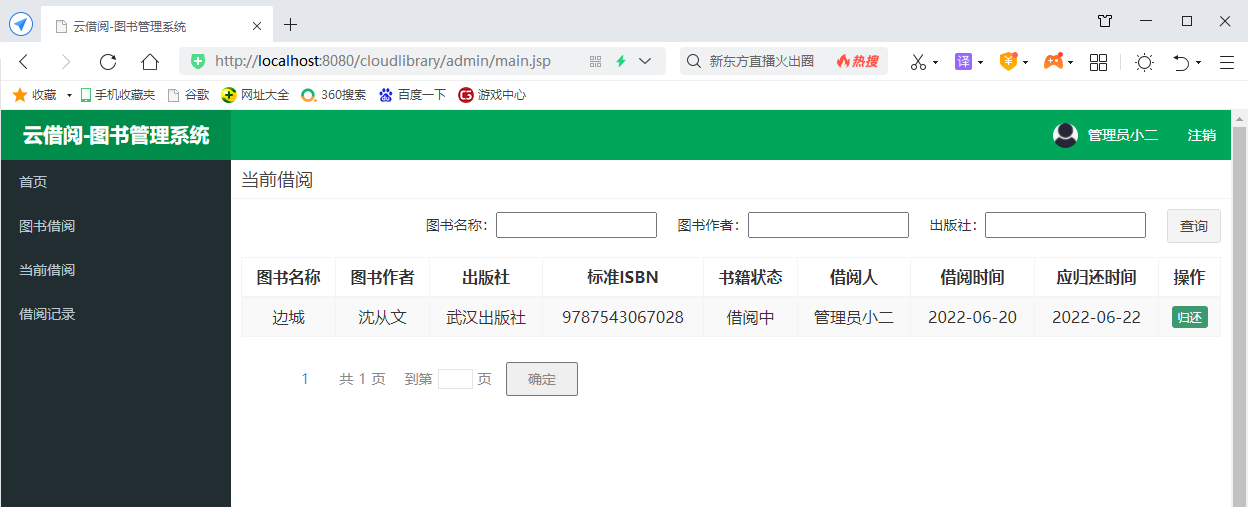Open a new tab with plus button

pos(291,25)
